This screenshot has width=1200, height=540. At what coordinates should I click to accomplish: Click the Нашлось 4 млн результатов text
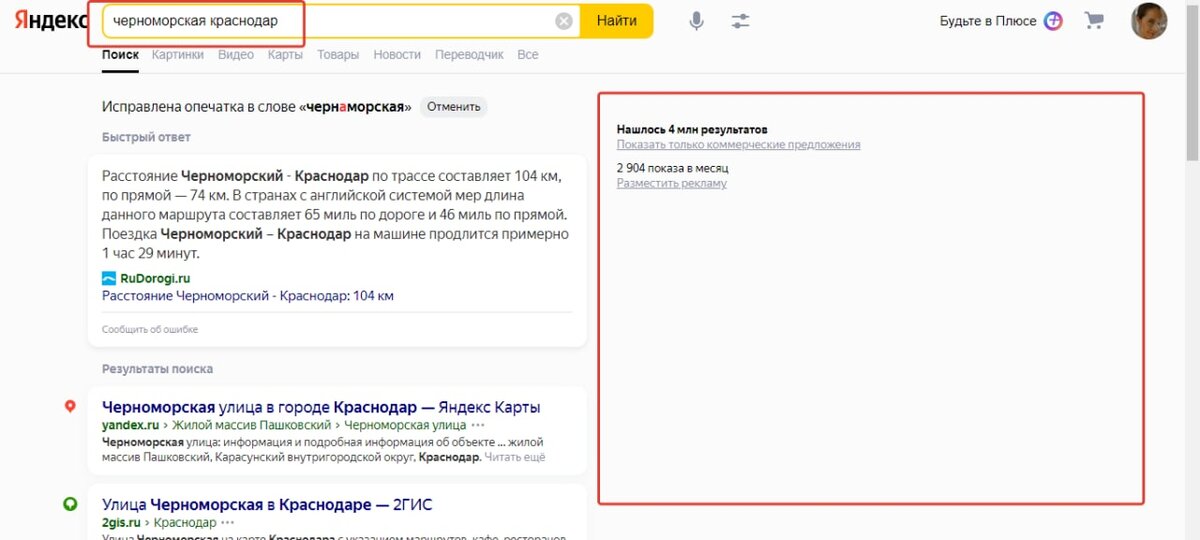(x=692, y=130)
